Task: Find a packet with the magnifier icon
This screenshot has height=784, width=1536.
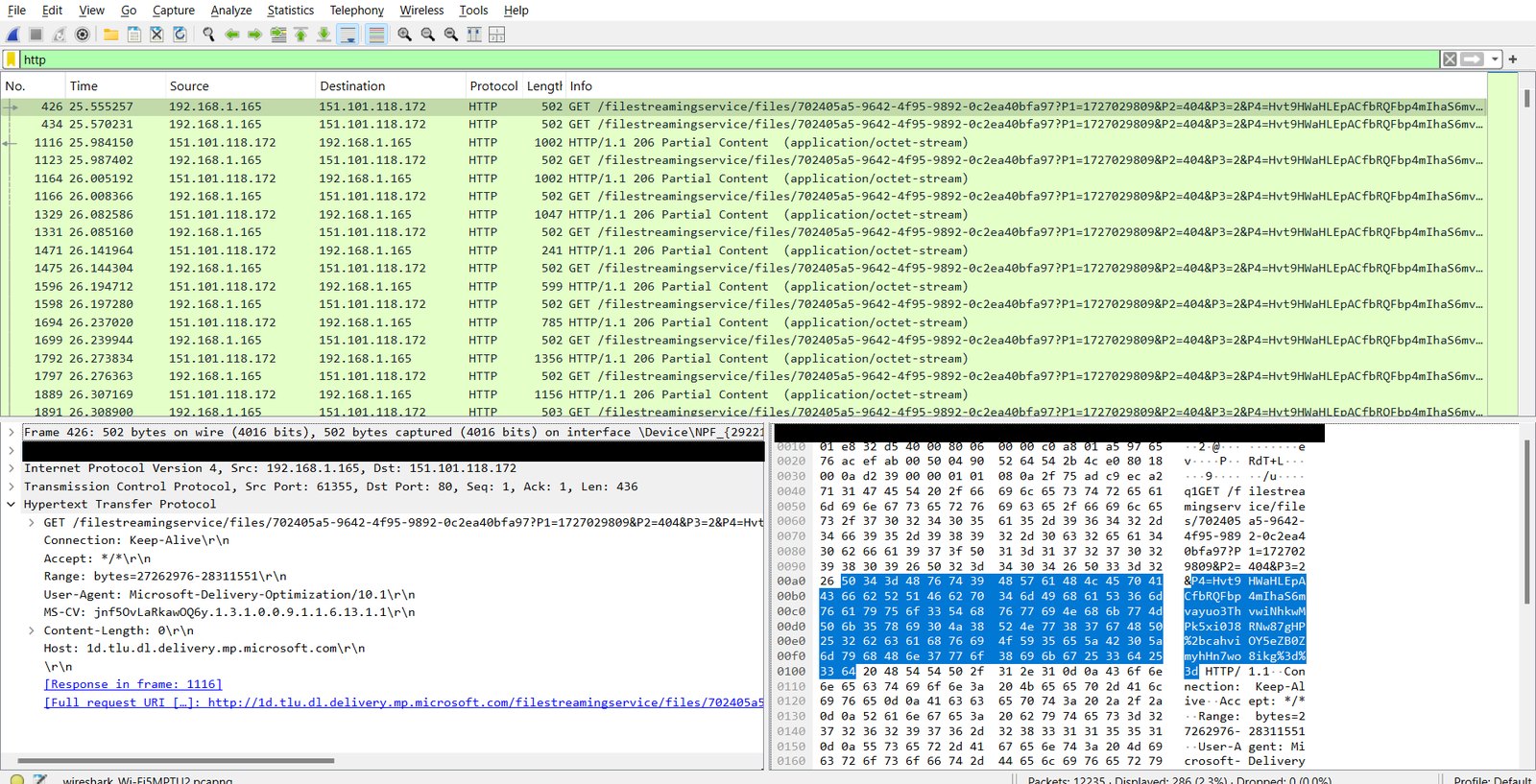Action: coord(209,35)
